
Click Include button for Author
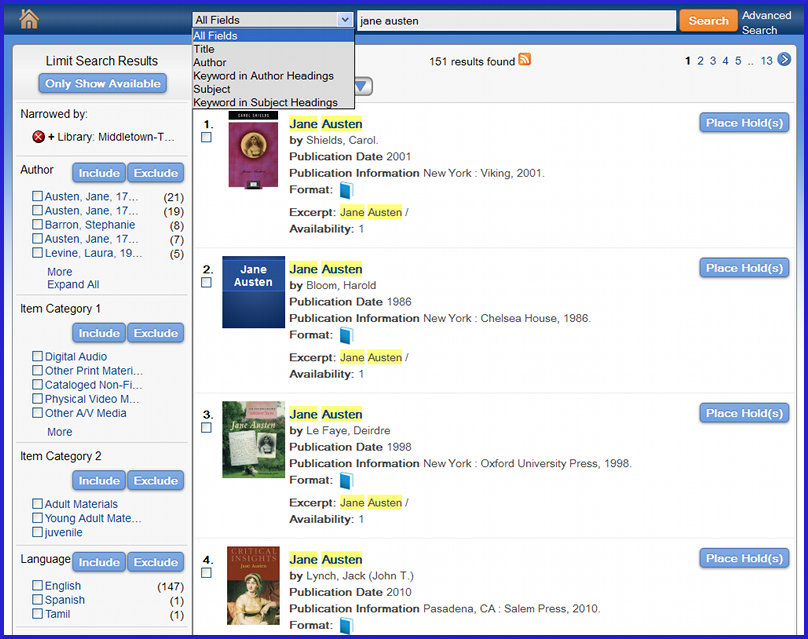tap(99, 173)
